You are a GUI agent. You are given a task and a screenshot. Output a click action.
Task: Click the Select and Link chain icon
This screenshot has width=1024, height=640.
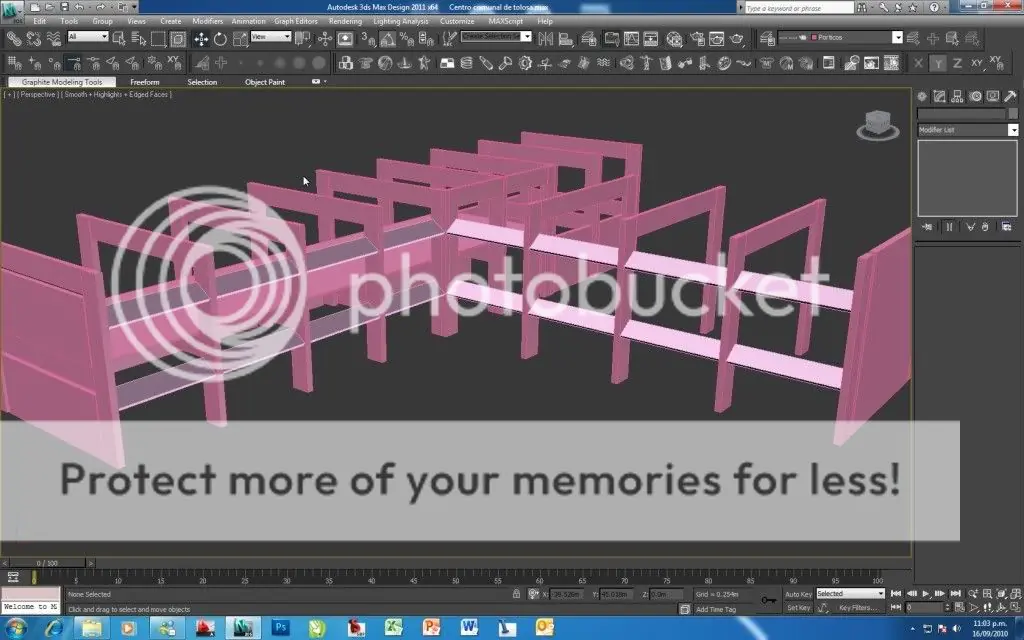[x=13, y=38]
